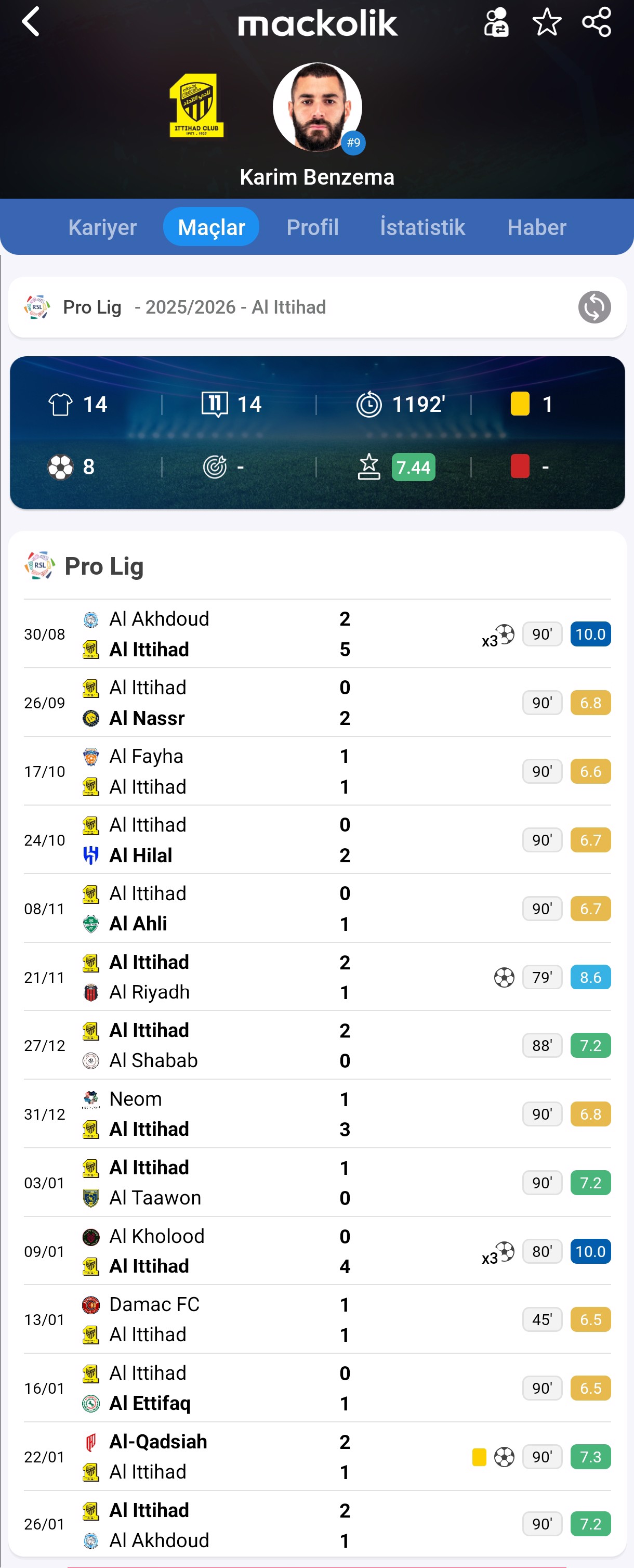Favorite Karim Benzema with star icon
Screen dimensions: 634x1568
tap(546, 22)
